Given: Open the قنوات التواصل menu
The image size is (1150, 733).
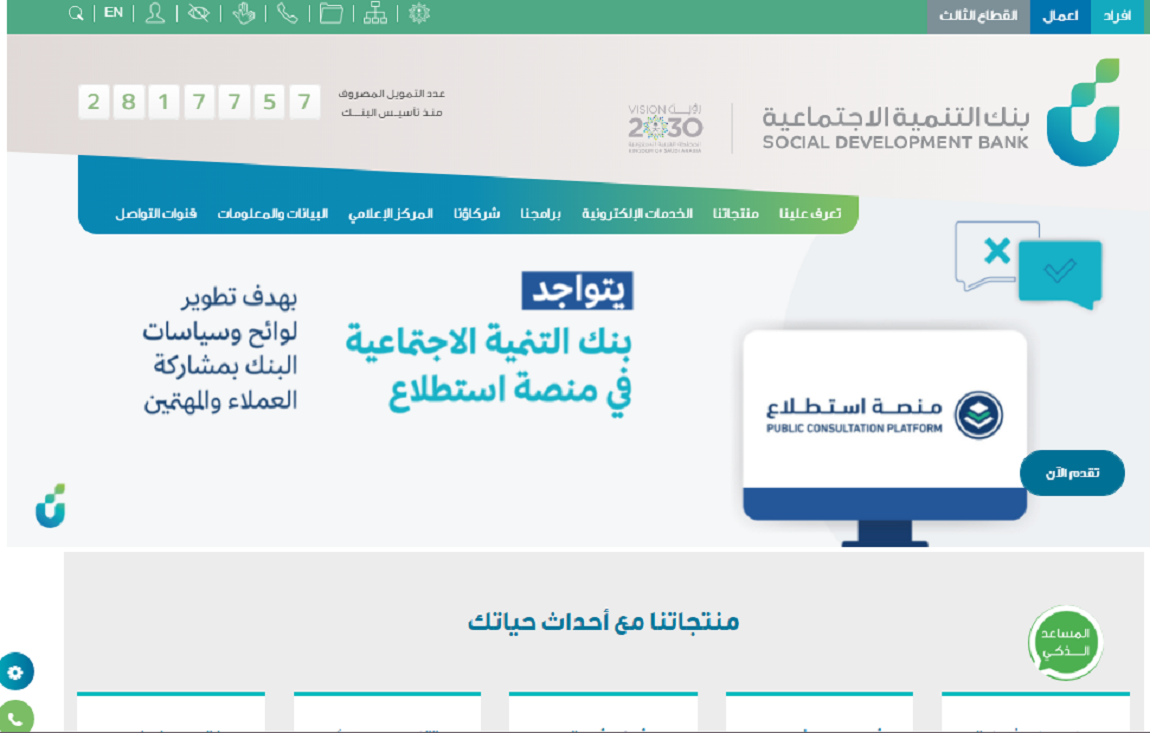Looking at the screenshot, I should (x=155, y=213).
